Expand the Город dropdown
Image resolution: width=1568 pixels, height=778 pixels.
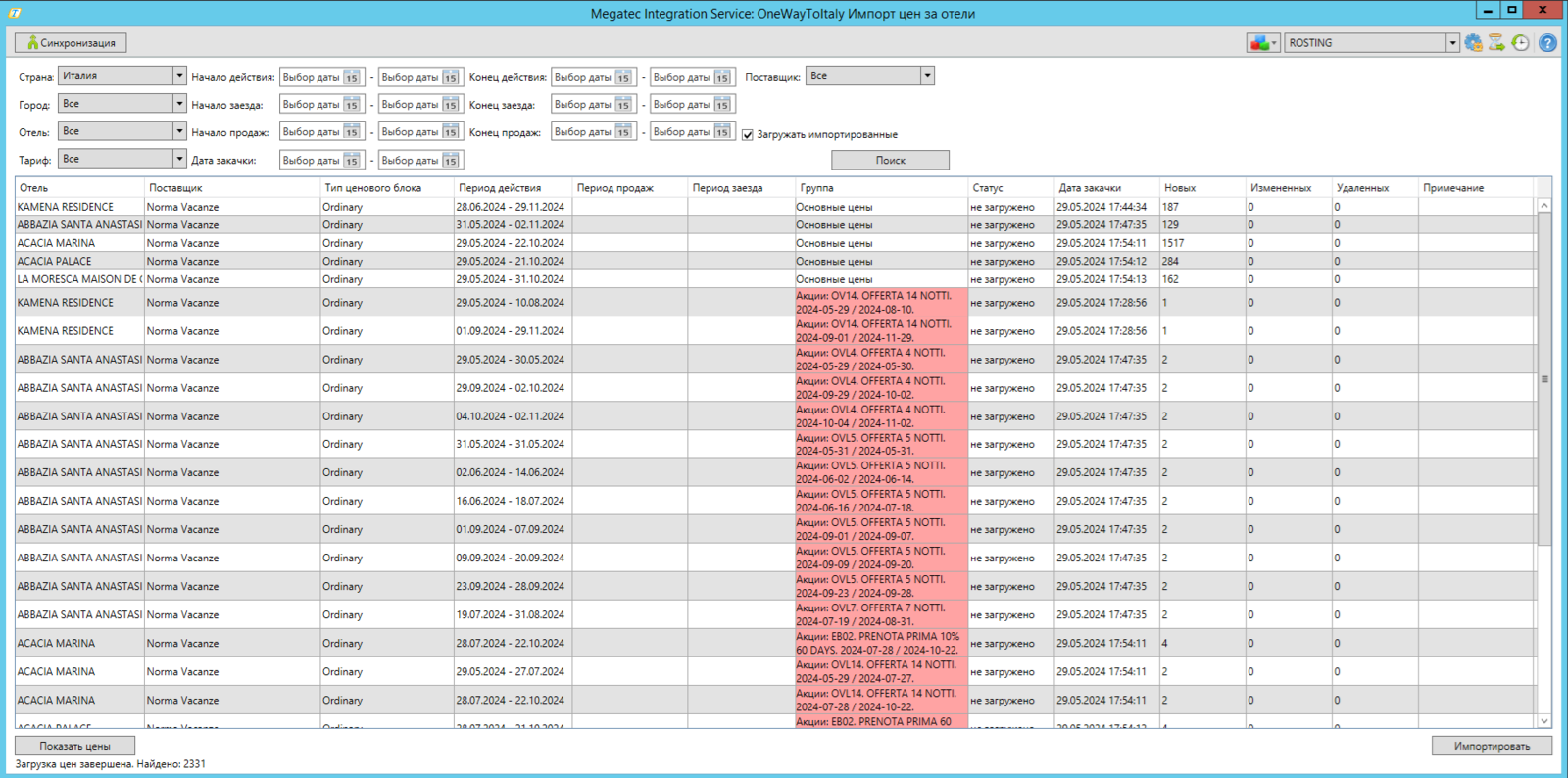tap(178, 103)
